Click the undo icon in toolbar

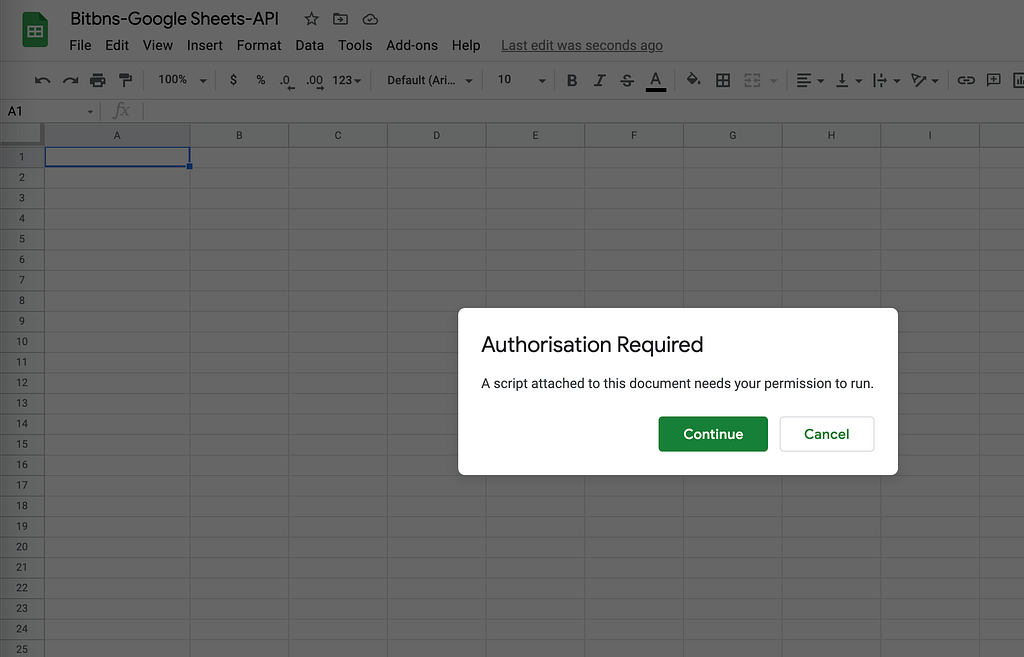42,80
